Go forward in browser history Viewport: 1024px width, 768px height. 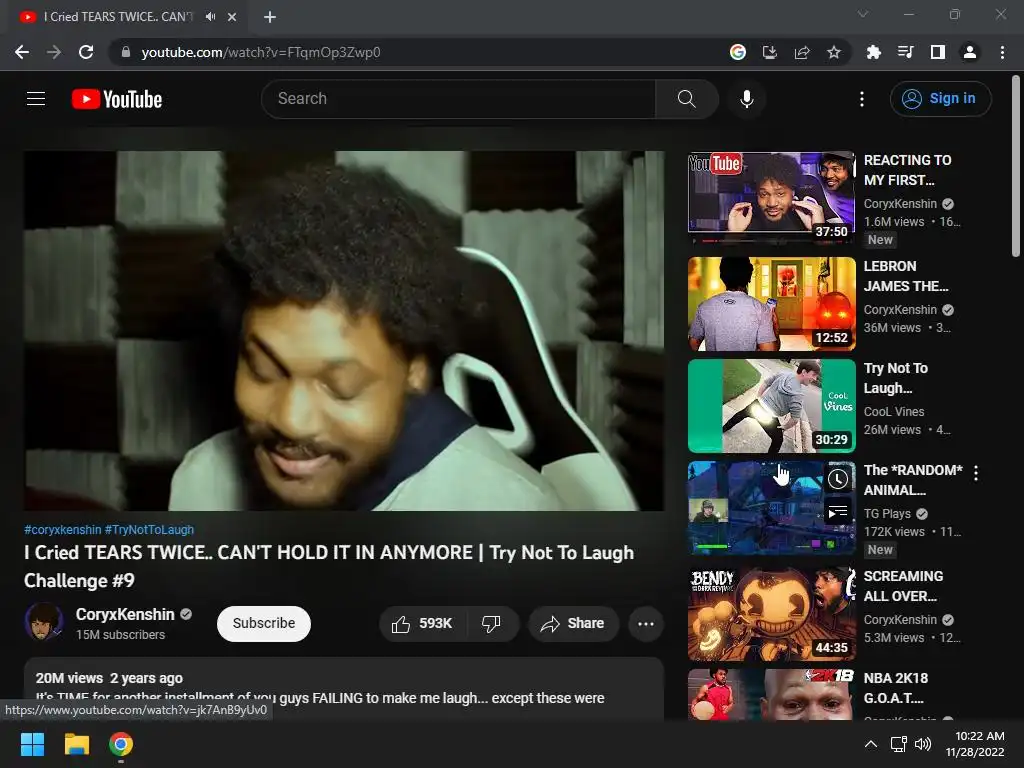(x=54, y=52)
